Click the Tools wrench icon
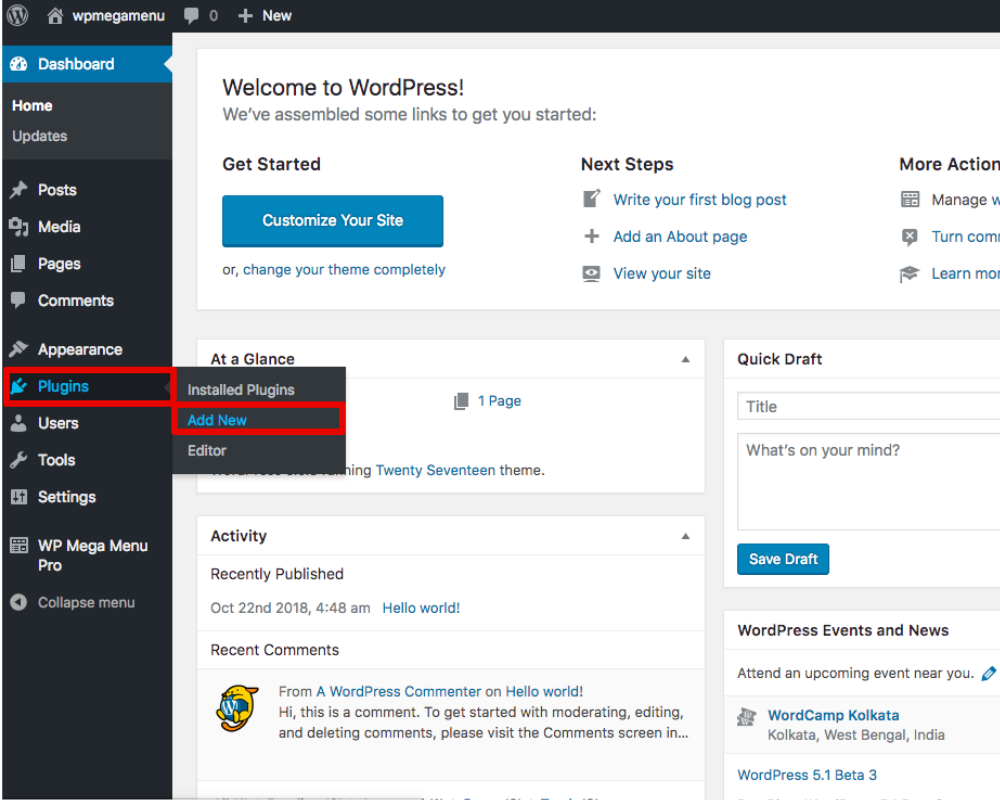Screen dimensions: 1000x800 click(18, 460)
